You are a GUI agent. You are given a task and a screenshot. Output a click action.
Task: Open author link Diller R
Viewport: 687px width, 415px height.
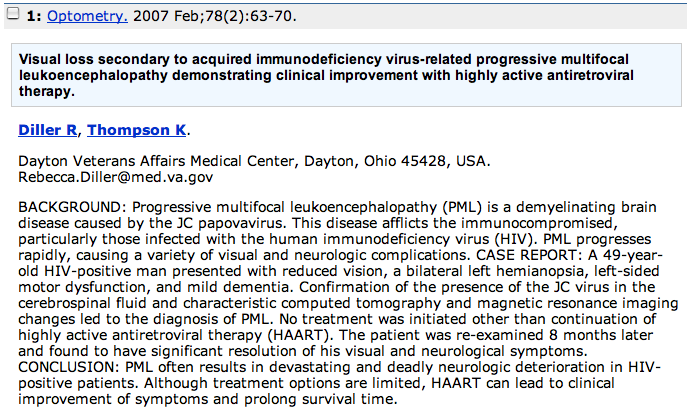pyautogui.click(x=47, y=130)
